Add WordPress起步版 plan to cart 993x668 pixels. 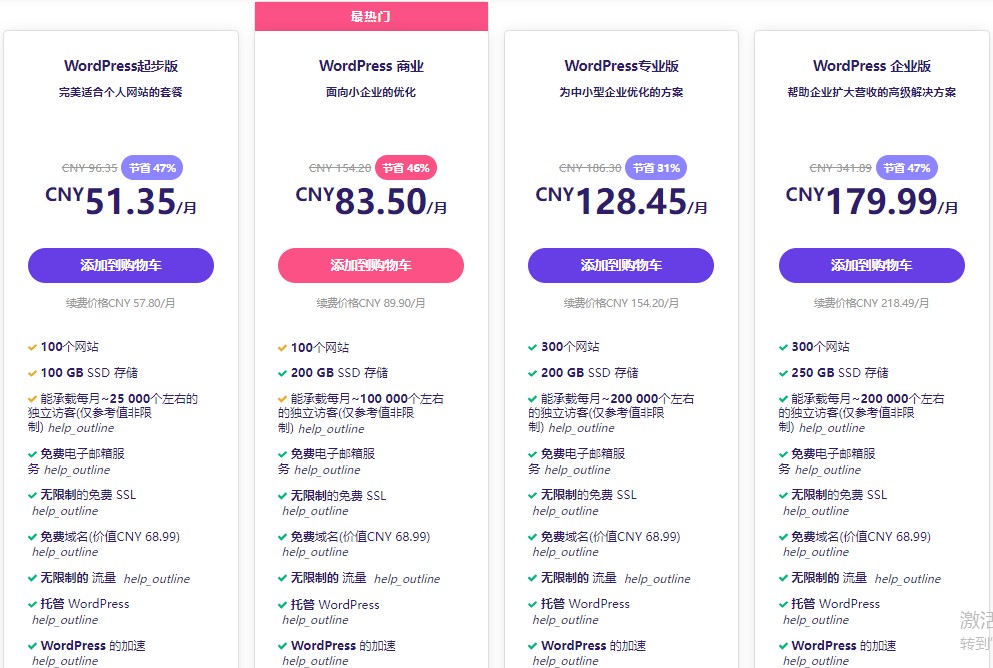tap(121, 265)
